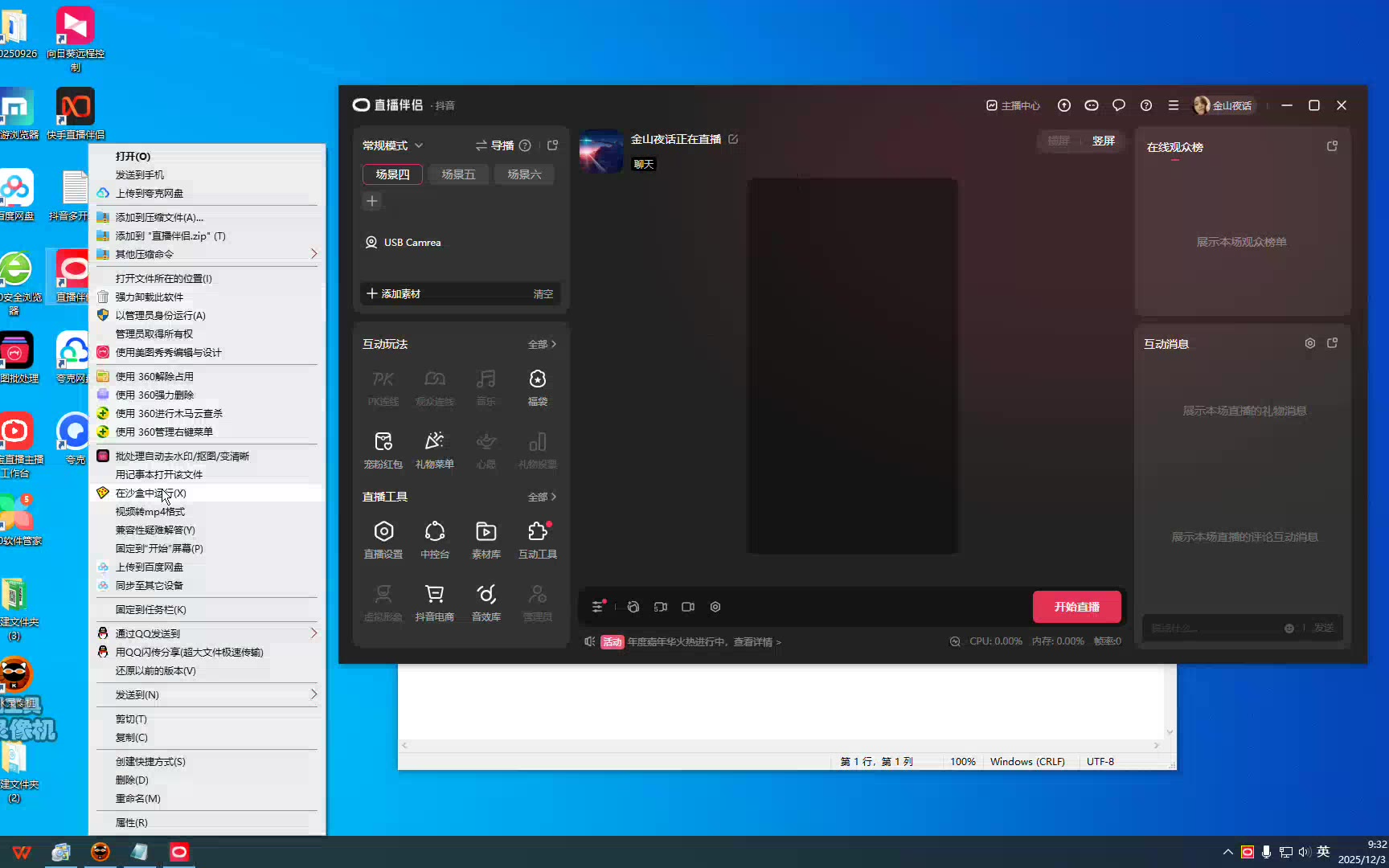This screenshot has height=868, width=1389.
Task: Expand 全部 for 直播工具 section
Action: (x=542, y=497)
